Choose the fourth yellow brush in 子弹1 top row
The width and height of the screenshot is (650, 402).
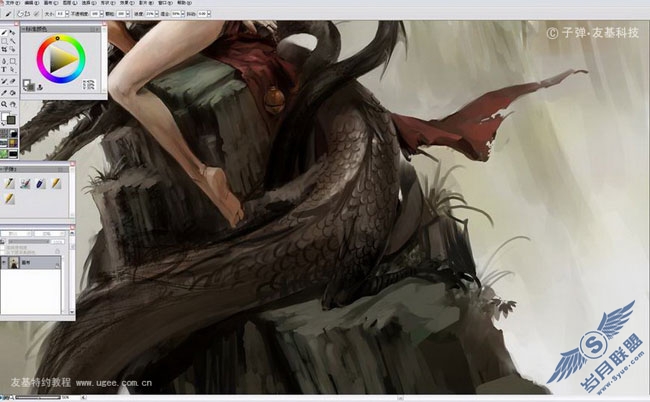coord(56,183)
